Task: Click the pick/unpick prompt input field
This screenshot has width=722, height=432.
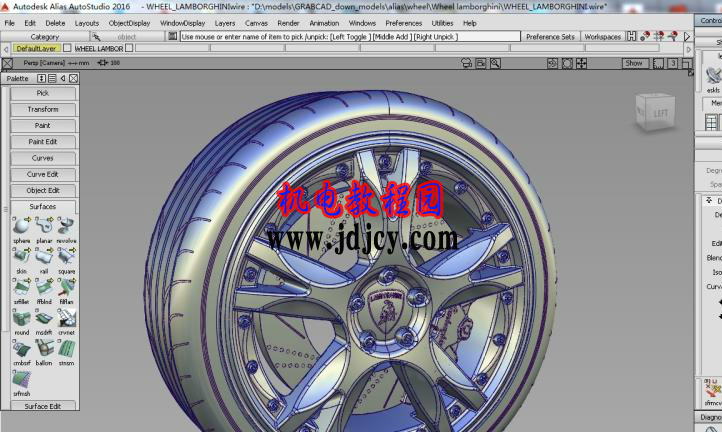Action: 350,37
